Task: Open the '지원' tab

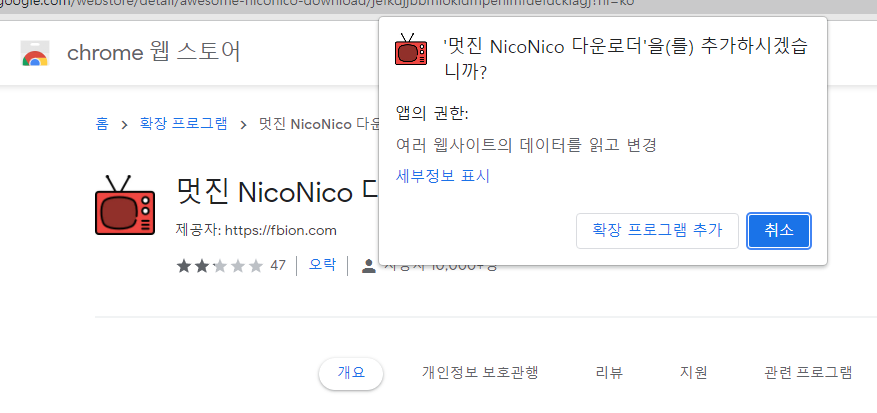Action: pos(694,373)
